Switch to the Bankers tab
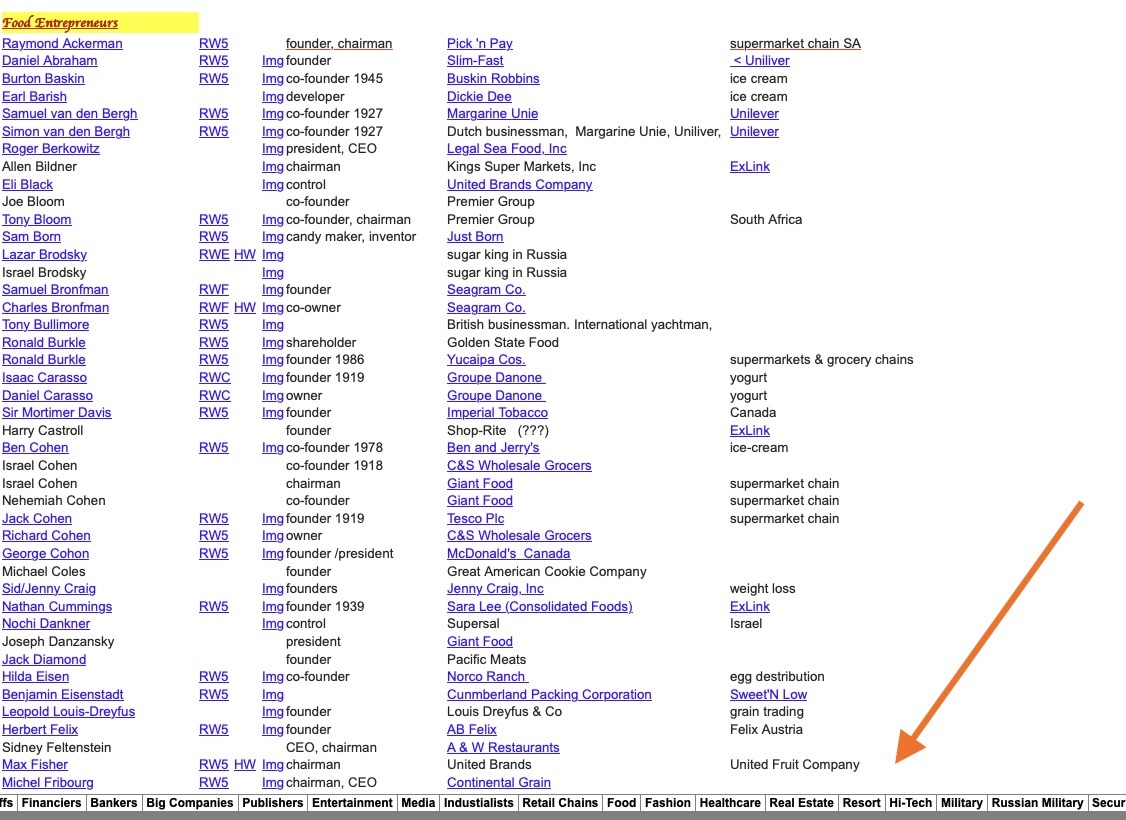The width and height of the screenshot is (1126, 820). click(x=113, y=803)
